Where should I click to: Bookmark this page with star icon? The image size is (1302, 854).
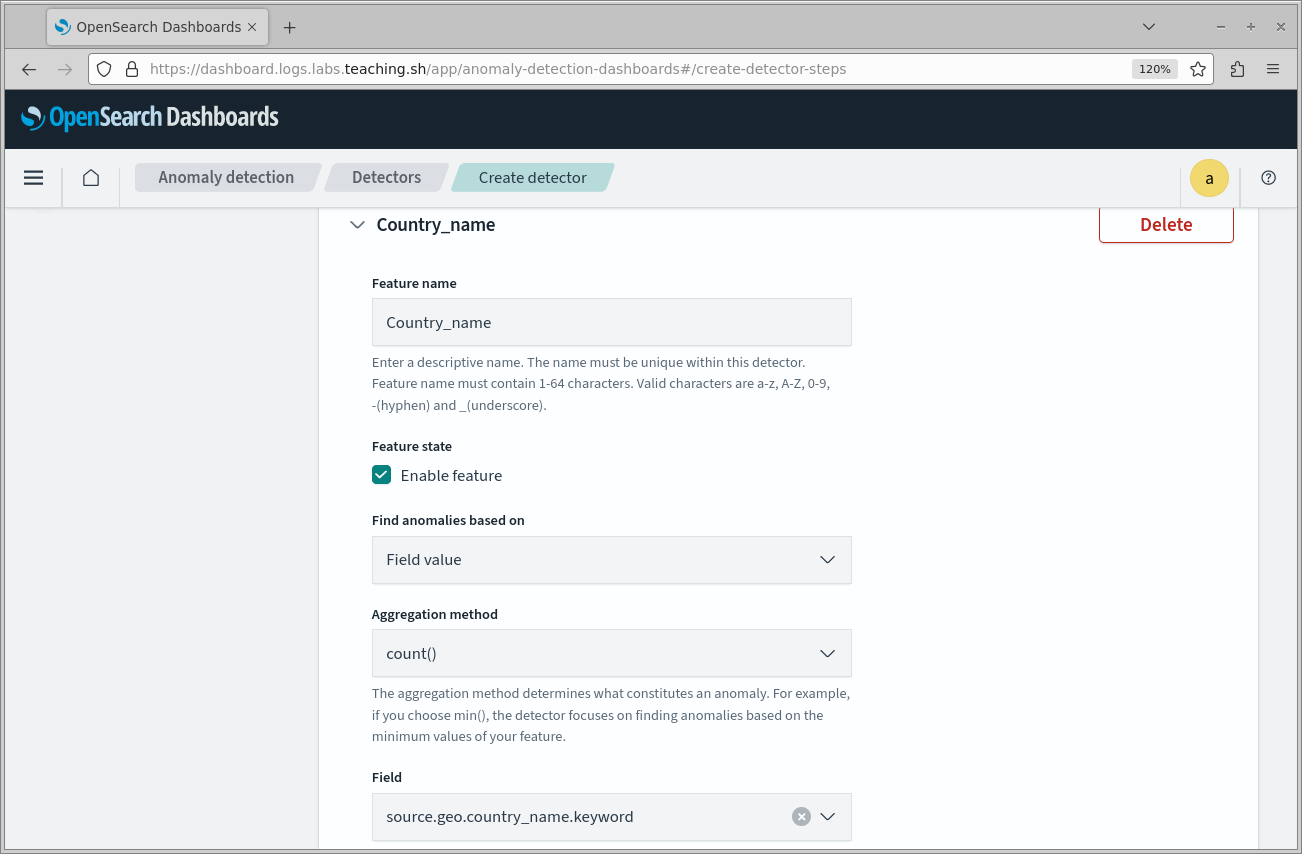click(1198, 69)
